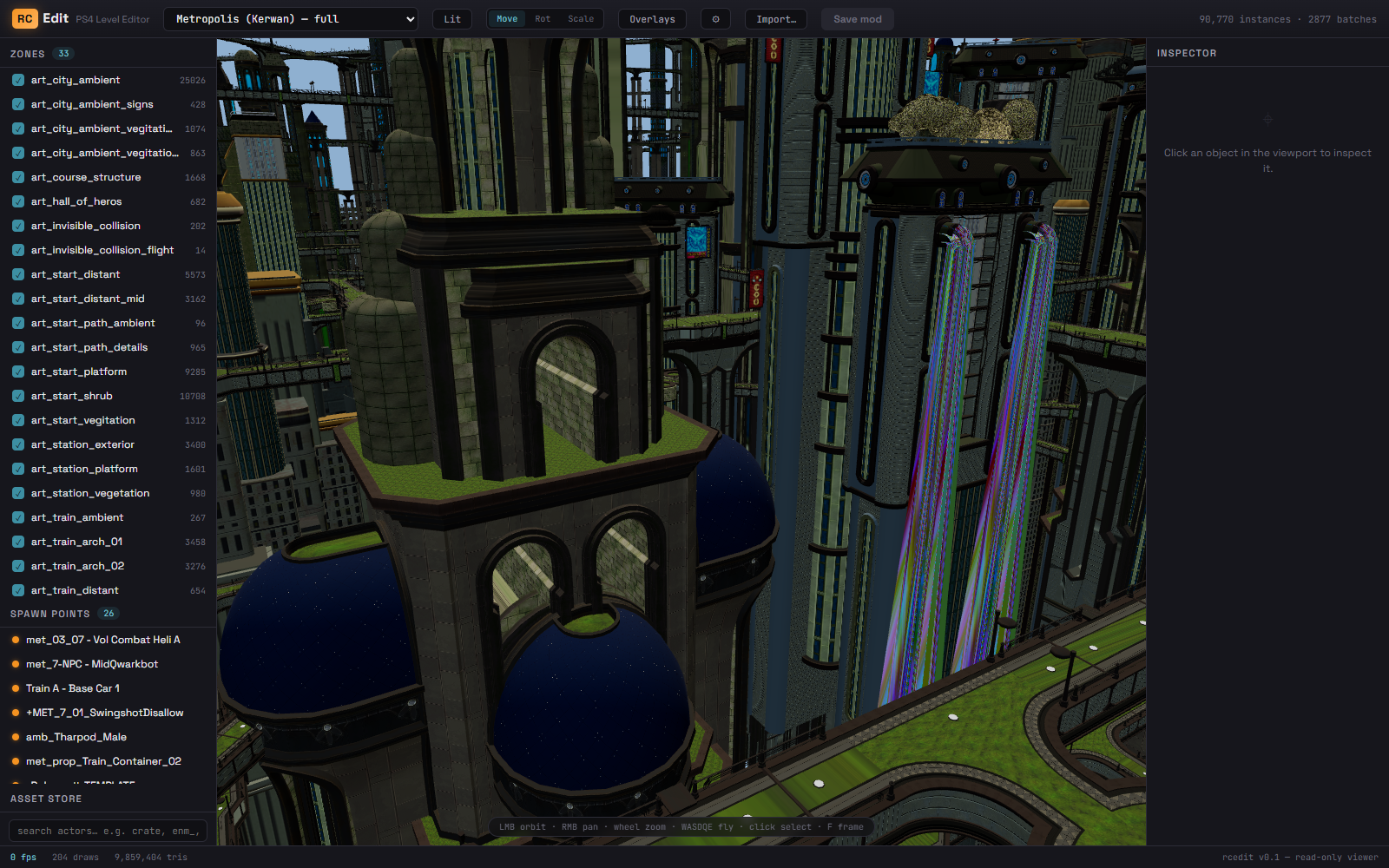The height and width of the screenshot is (868, 1389).
Task: Focus the asset store search field
Action: (108, 831)
